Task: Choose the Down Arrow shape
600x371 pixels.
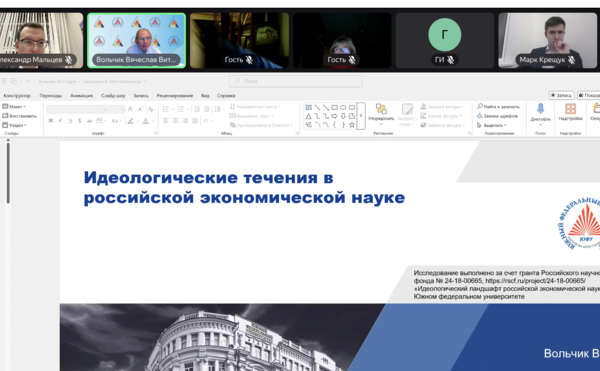Action: [x=343, y=116]
